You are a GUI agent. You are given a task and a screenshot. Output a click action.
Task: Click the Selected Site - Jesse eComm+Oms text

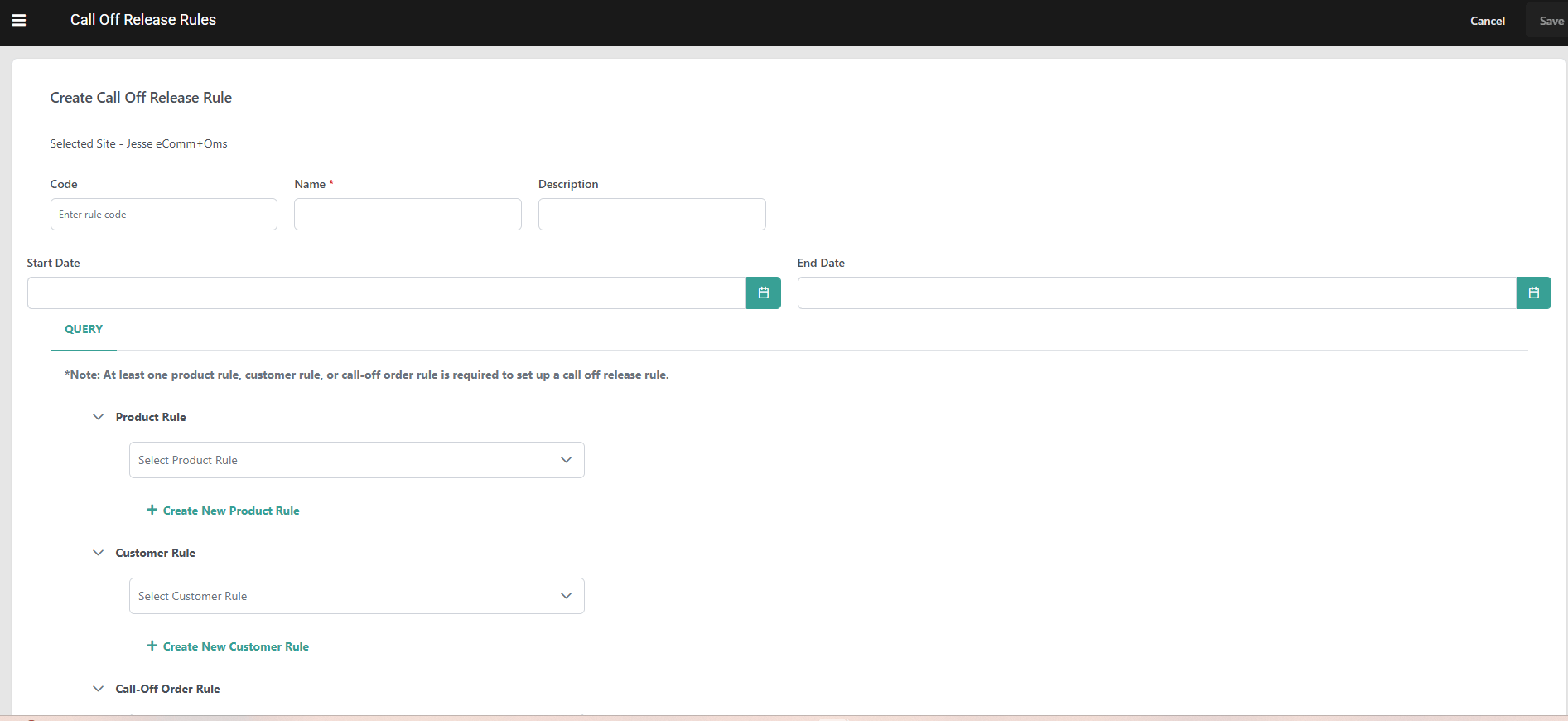138,143
